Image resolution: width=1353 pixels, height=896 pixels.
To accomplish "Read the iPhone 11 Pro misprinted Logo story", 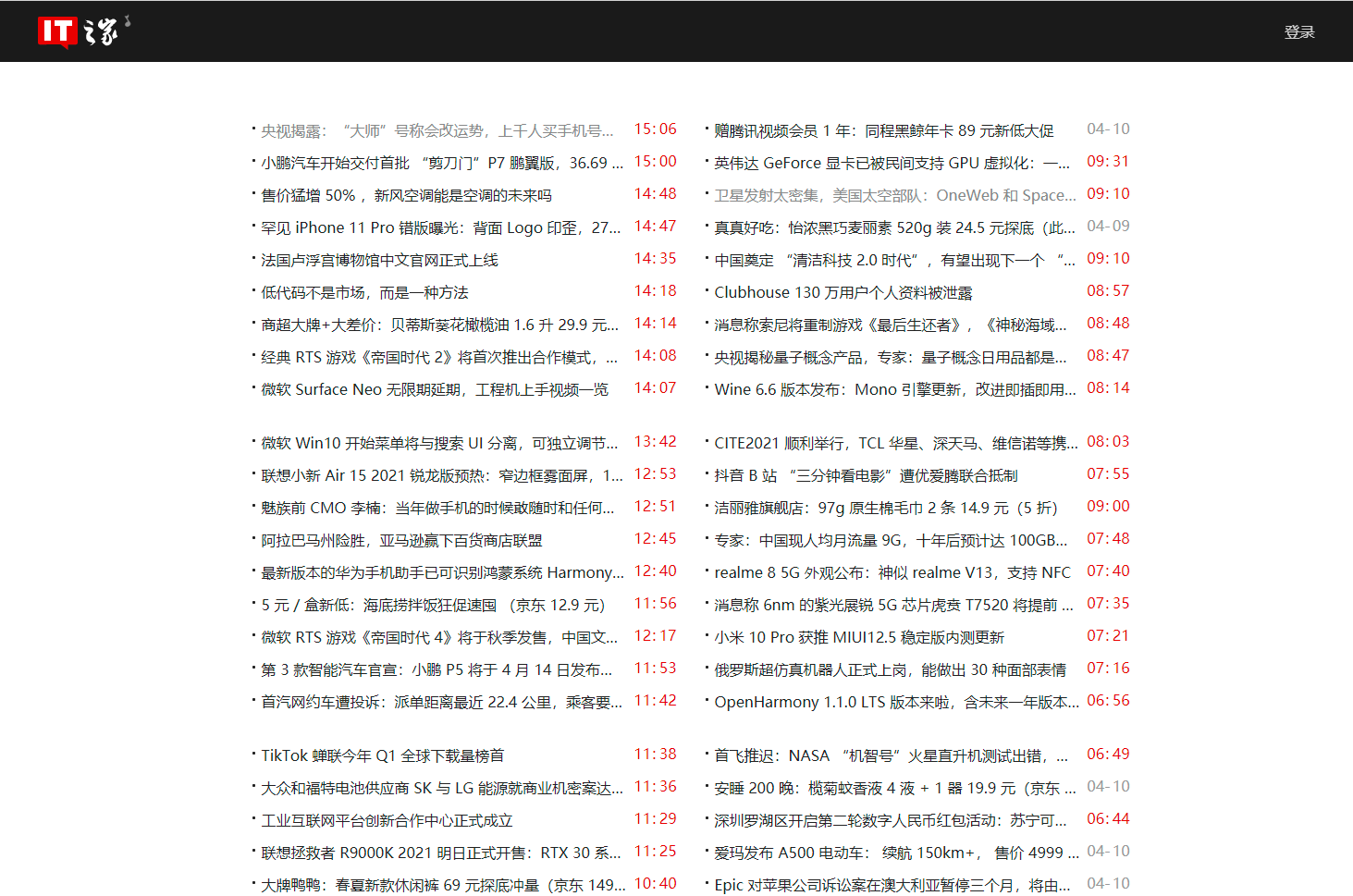I will [x=435, y=227].
